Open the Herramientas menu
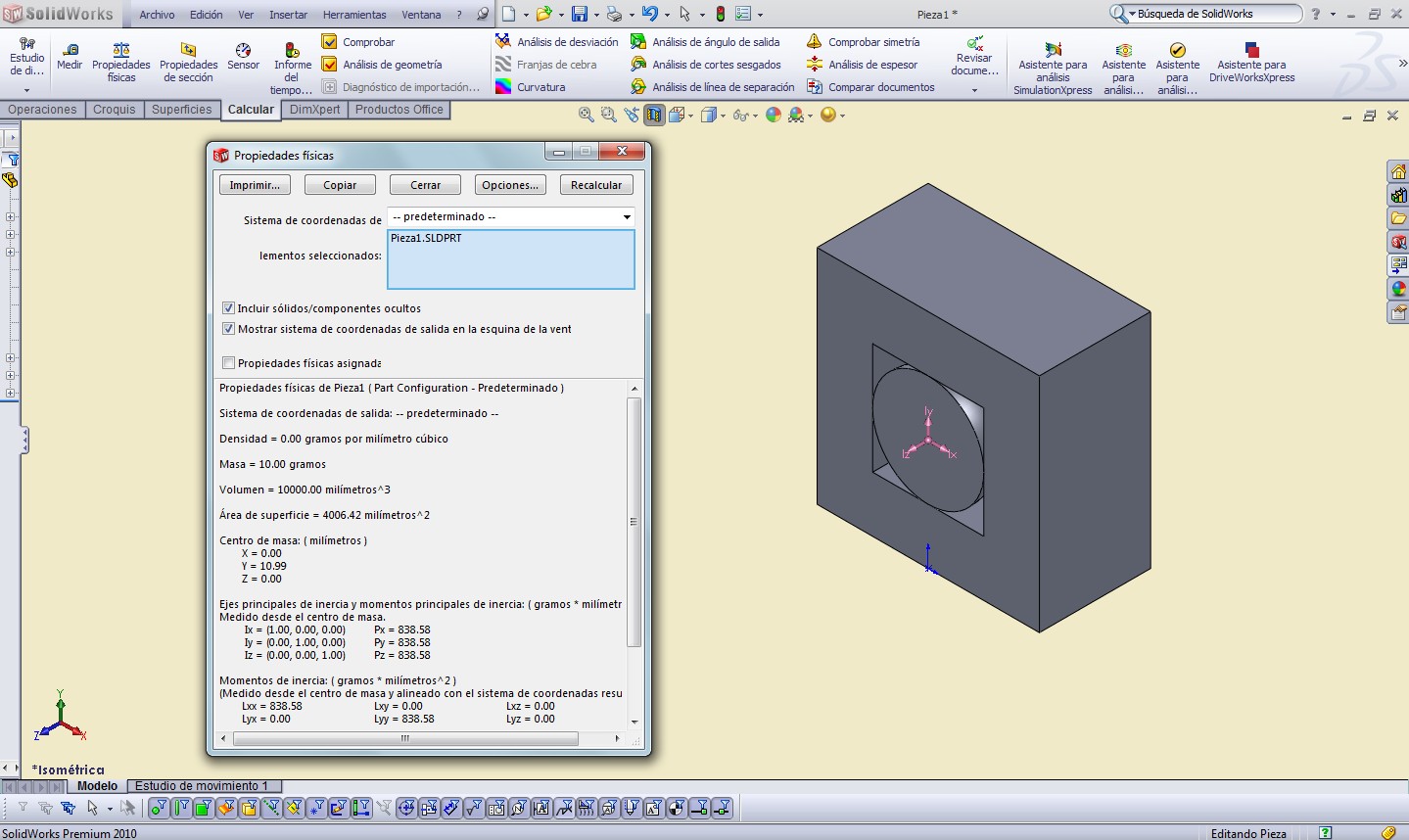The width and height of the screenshot is (1409, 840). click(x=354, y=15)
